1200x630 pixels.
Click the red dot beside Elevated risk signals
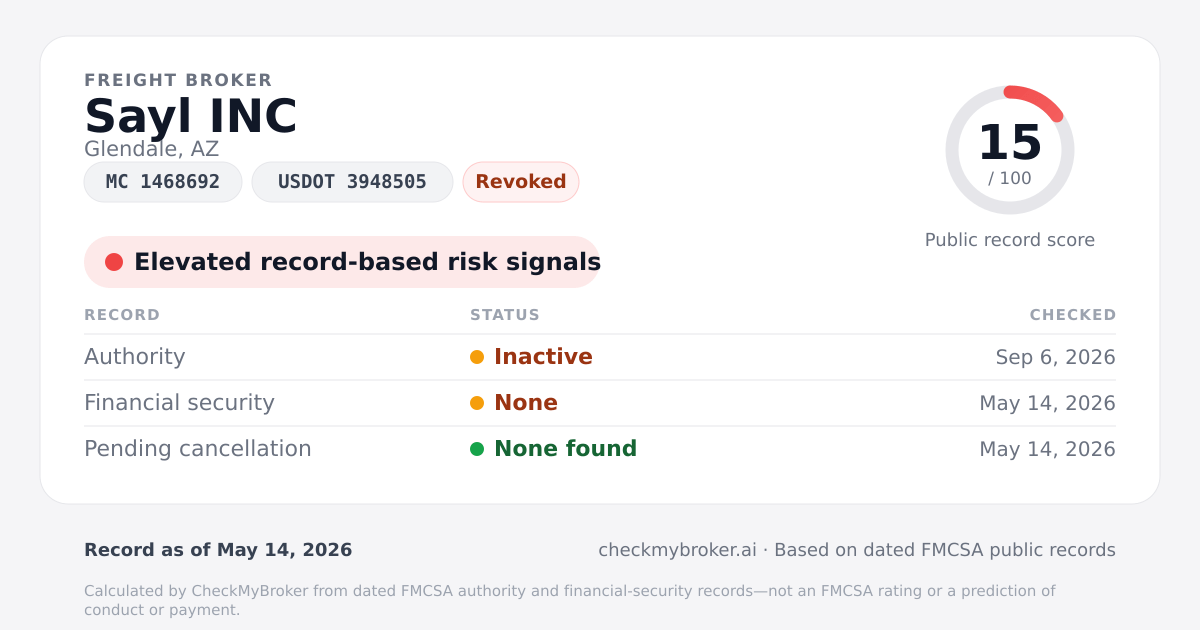(114, 262)
